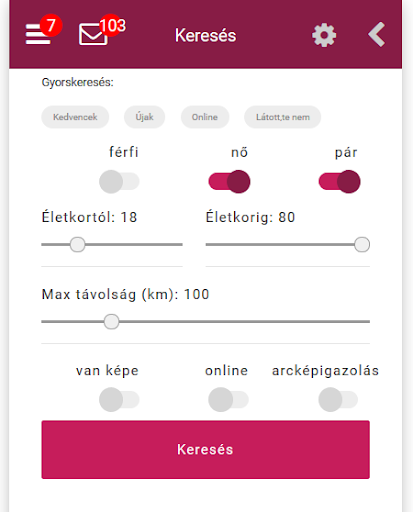Open settings with the gear icon
Image resolution: width=413 pixels, height=512 pixels.
click(324, 35)
